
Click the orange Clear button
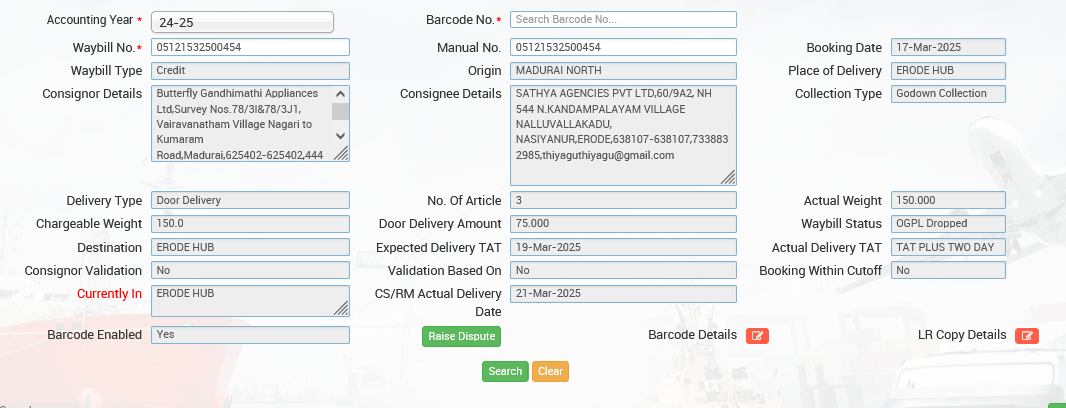click(550, 371)
